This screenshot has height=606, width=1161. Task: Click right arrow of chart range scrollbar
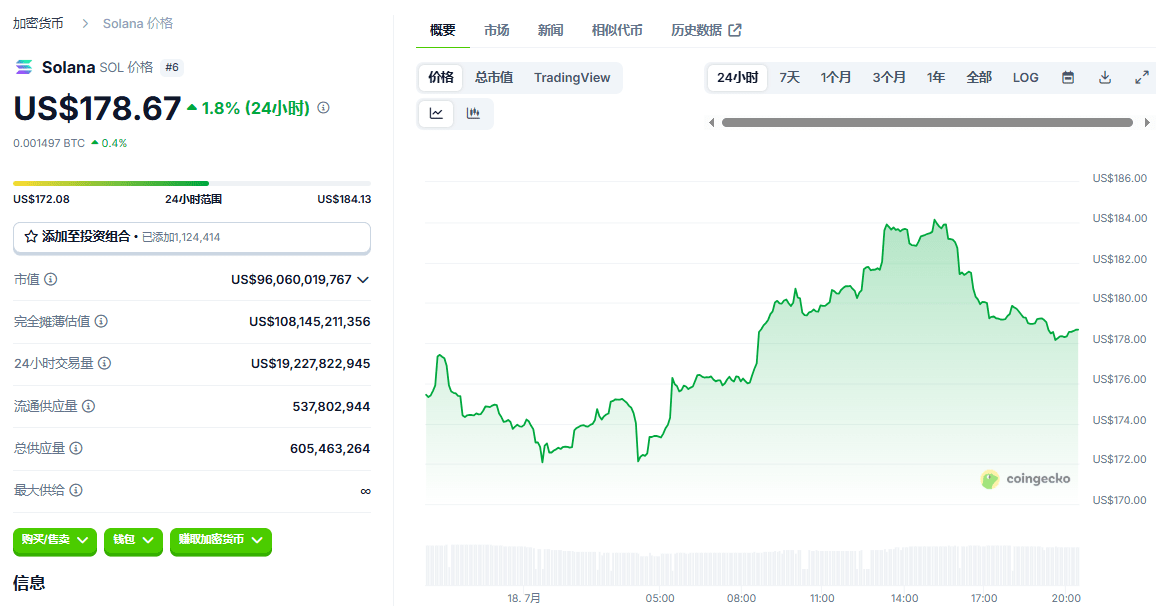(1147, 123)
